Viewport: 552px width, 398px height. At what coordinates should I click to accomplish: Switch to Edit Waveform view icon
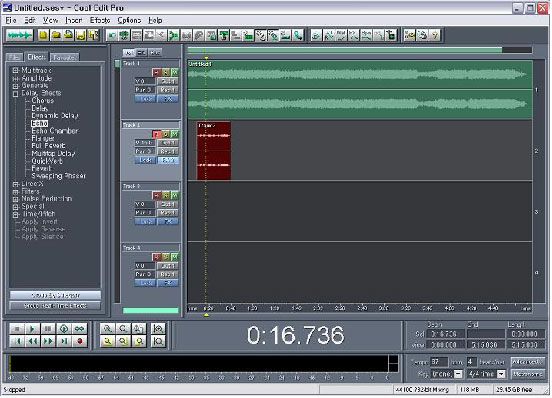pos(19,35)
